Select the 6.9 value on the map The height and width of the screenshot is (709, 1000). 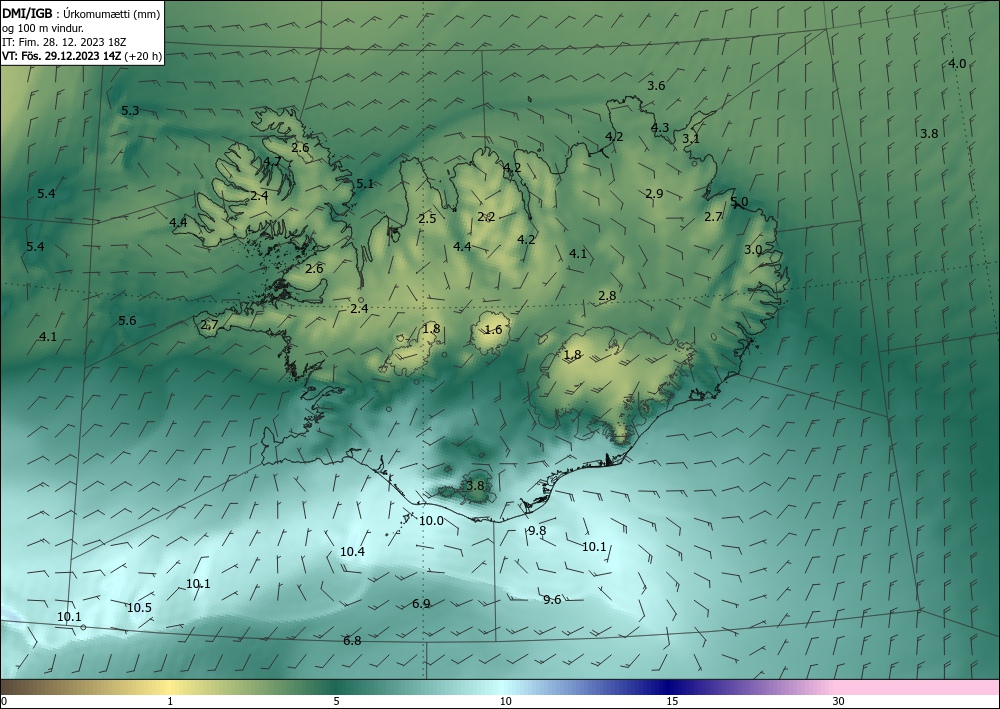tap(421, 604)
